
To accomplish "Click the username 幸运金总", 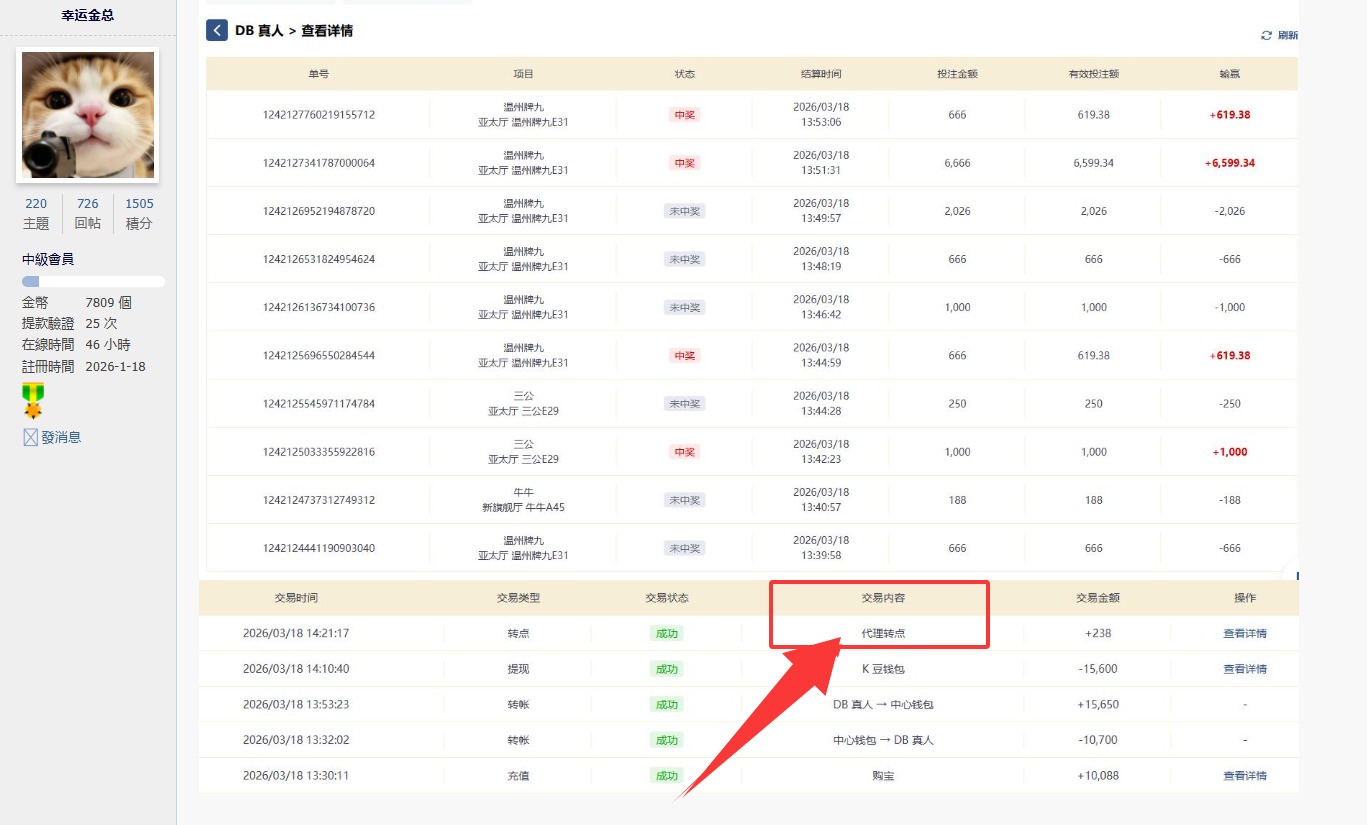I will 87,15.
